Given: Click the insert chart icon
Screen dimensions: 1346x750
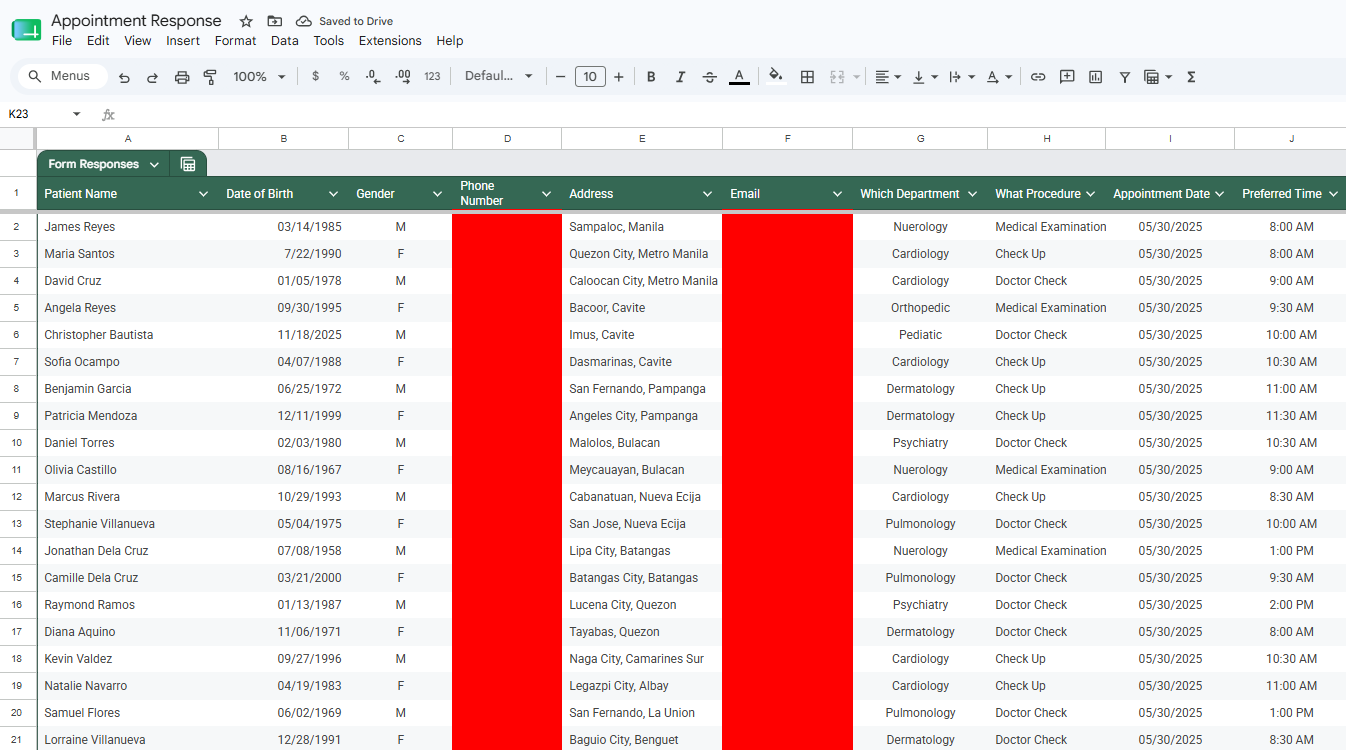Looking at the screenshot, I should point(1095,77).
